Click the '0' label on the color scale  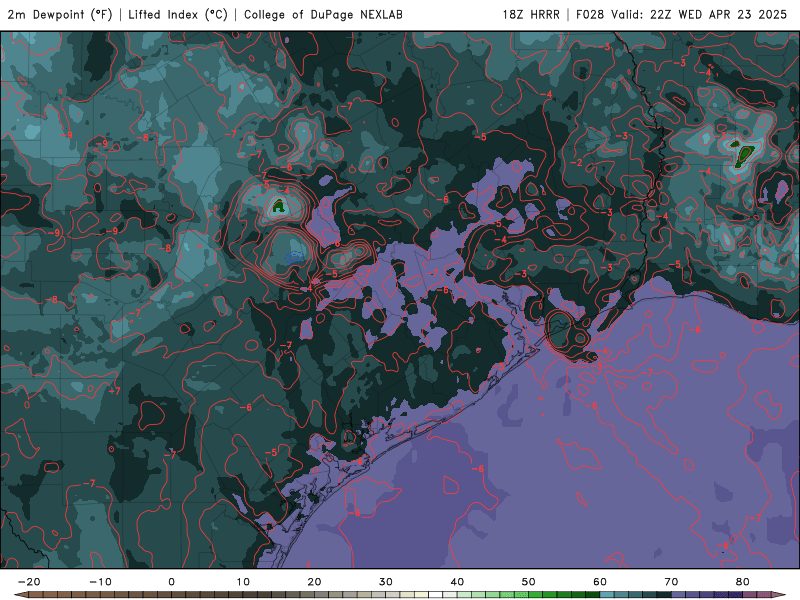tap(171, 582)
